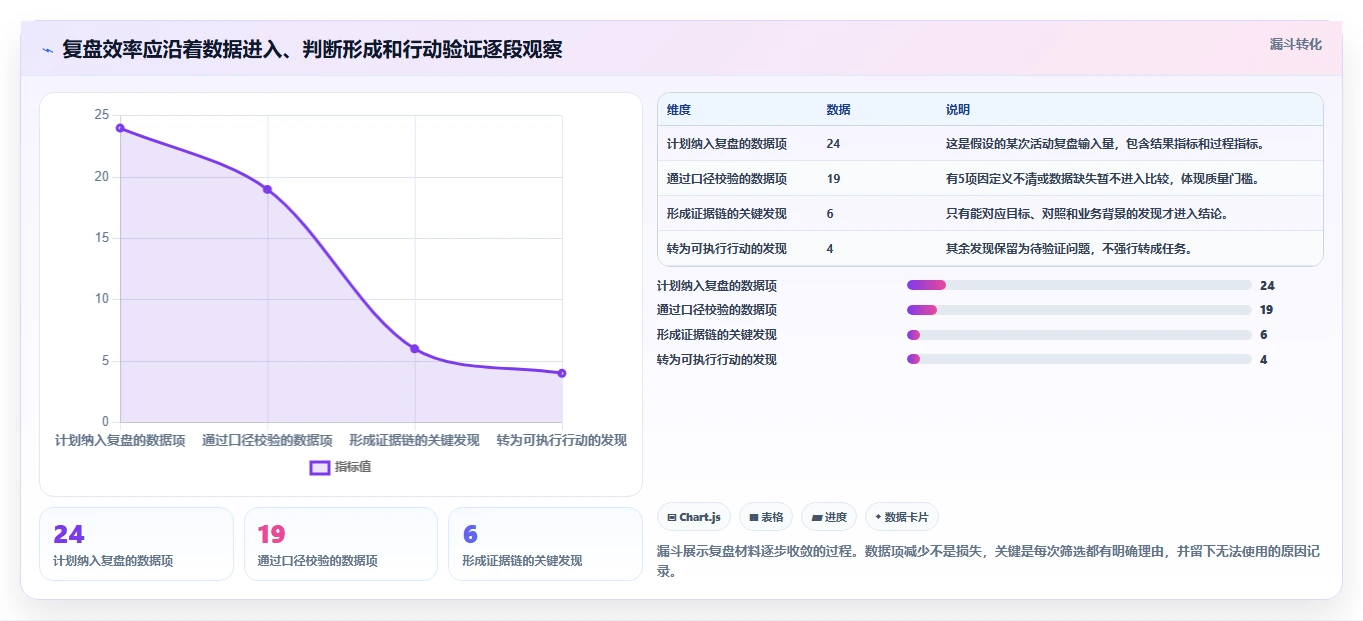Click the 表格 tag chip

[x=766, y=517]
